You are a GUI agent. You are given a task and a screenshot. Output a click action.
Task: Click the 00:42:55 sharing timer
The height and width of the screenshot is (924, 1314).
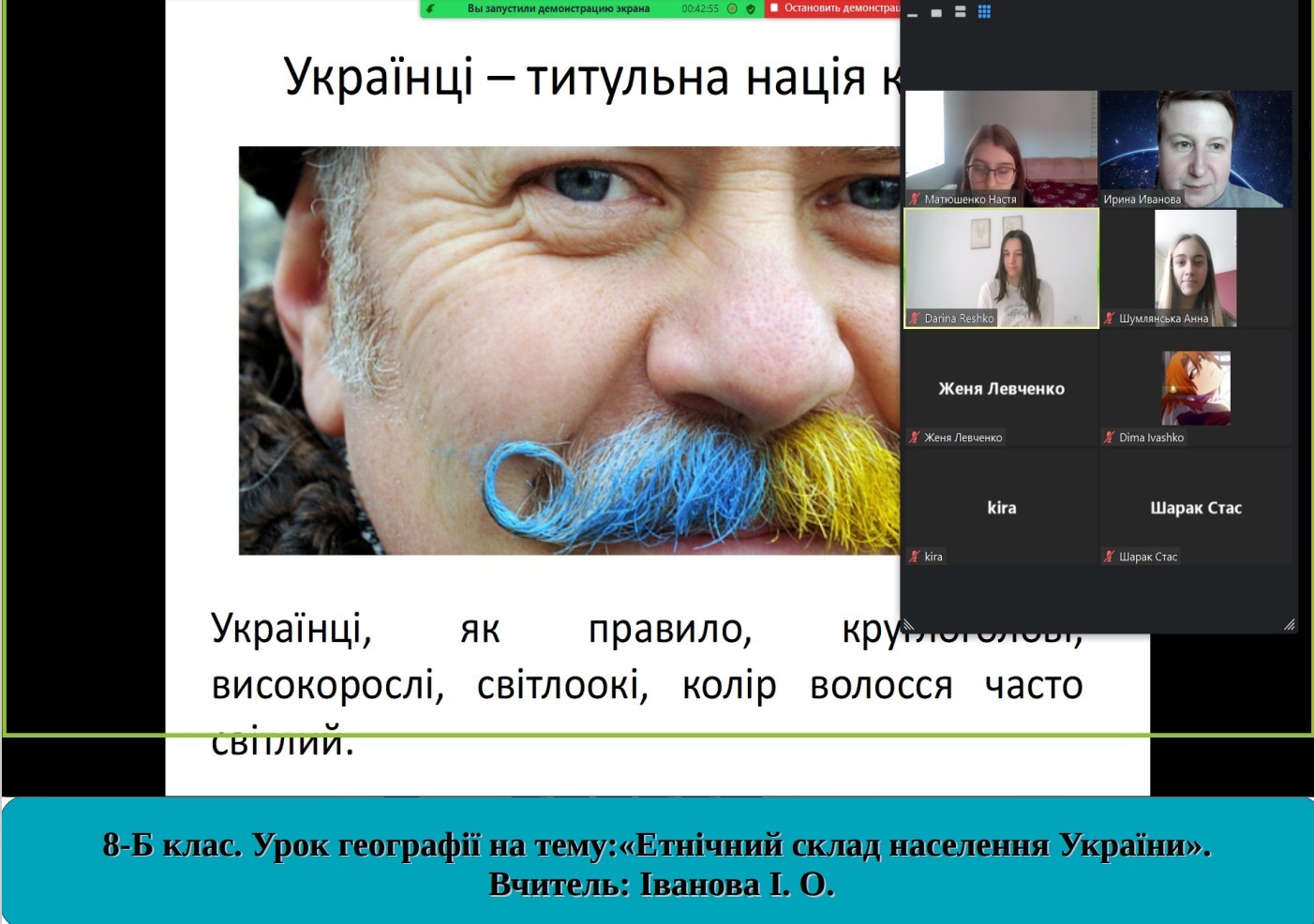(x=700, y=8)
